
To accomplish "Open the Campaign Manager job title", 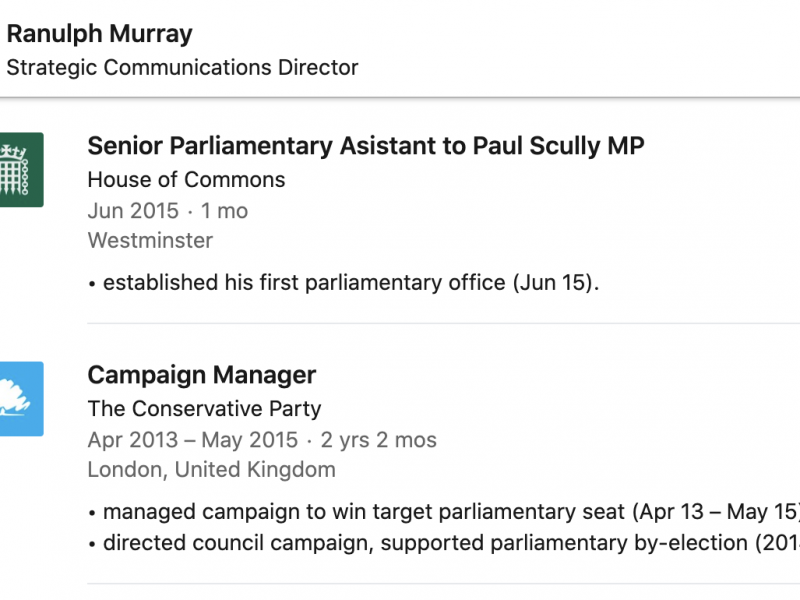I will point(202,375).
